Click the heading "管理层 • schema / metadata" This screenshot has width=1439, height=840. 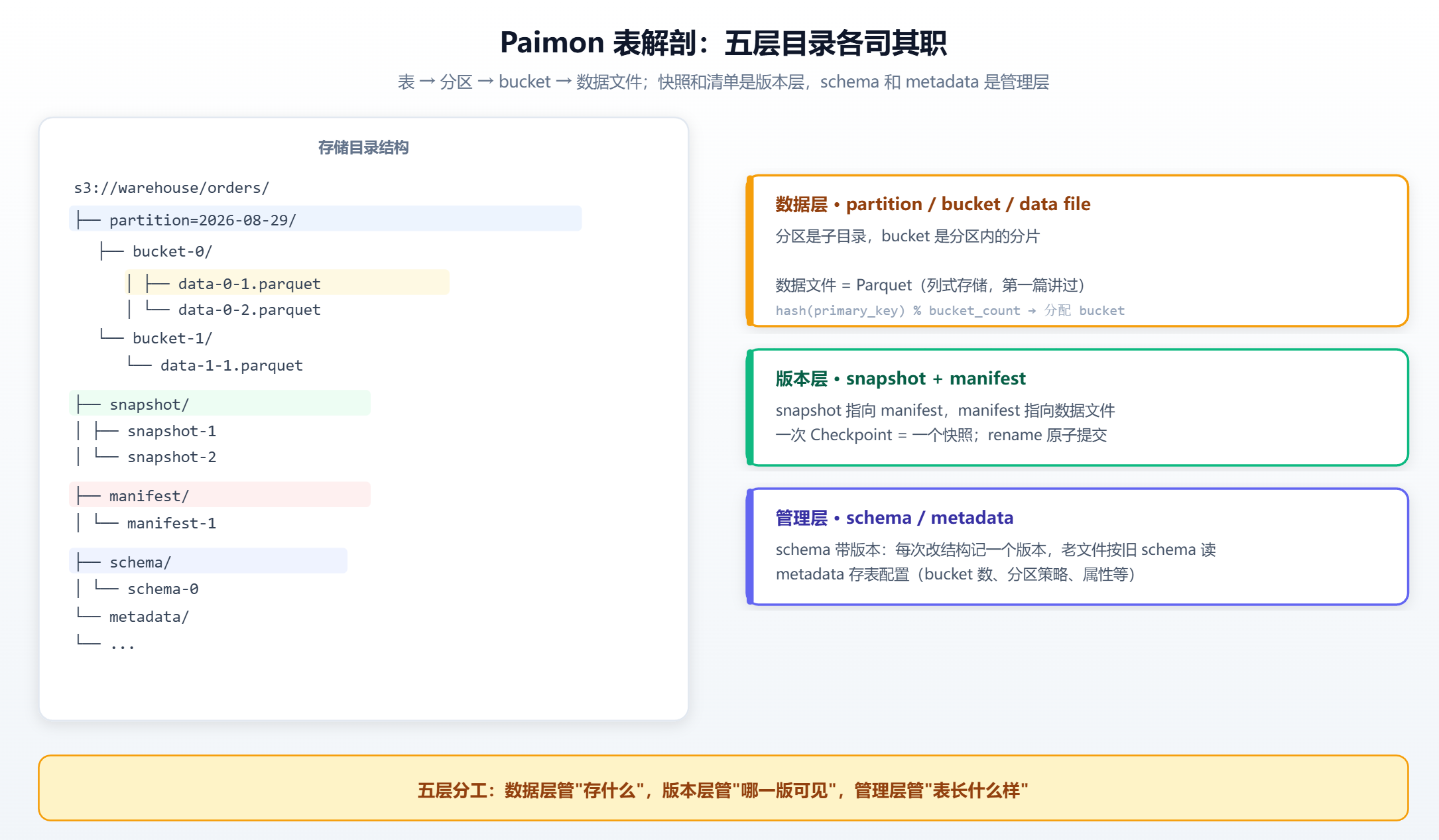pyautogui.click(x=895, y=517)
